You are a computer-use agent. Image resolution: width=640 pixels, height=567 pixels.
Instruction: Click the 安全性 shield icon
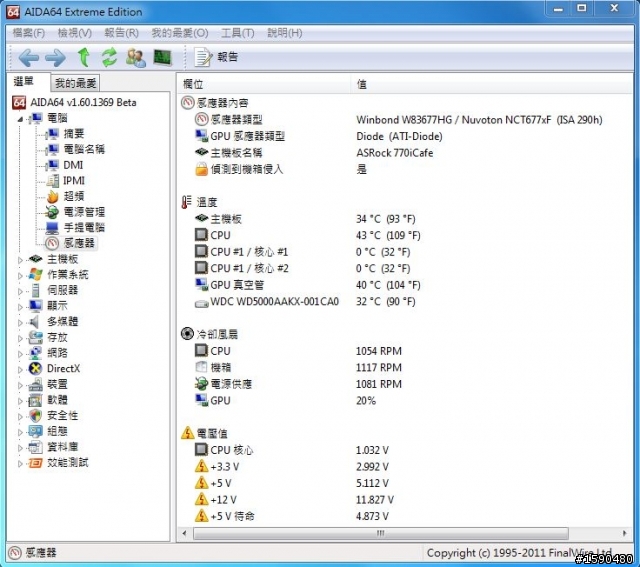36,416
